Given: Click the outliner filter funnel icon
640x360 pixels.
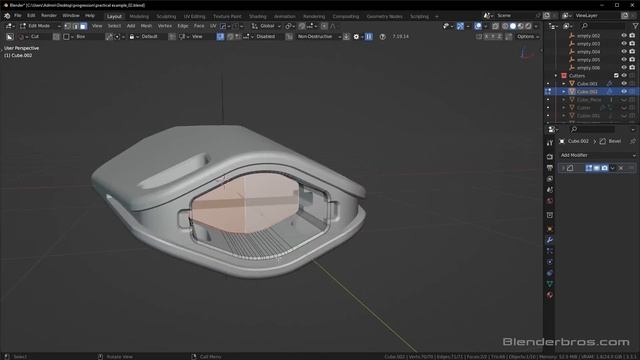Looking at the screenshot, I should (635, 26).
